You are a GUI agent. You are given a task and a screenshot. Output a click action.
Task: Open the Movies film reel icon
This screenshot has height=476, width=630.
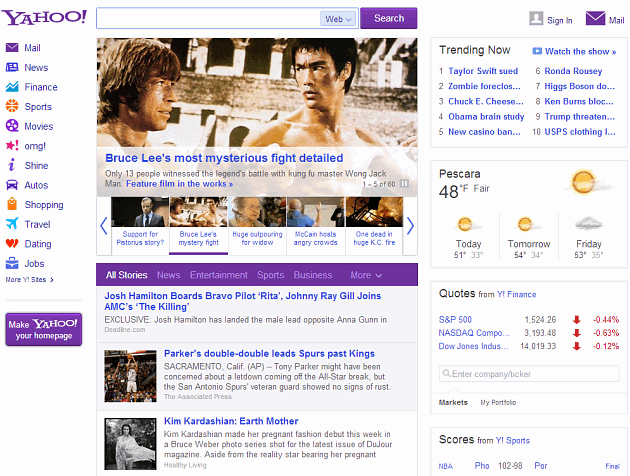12,126
